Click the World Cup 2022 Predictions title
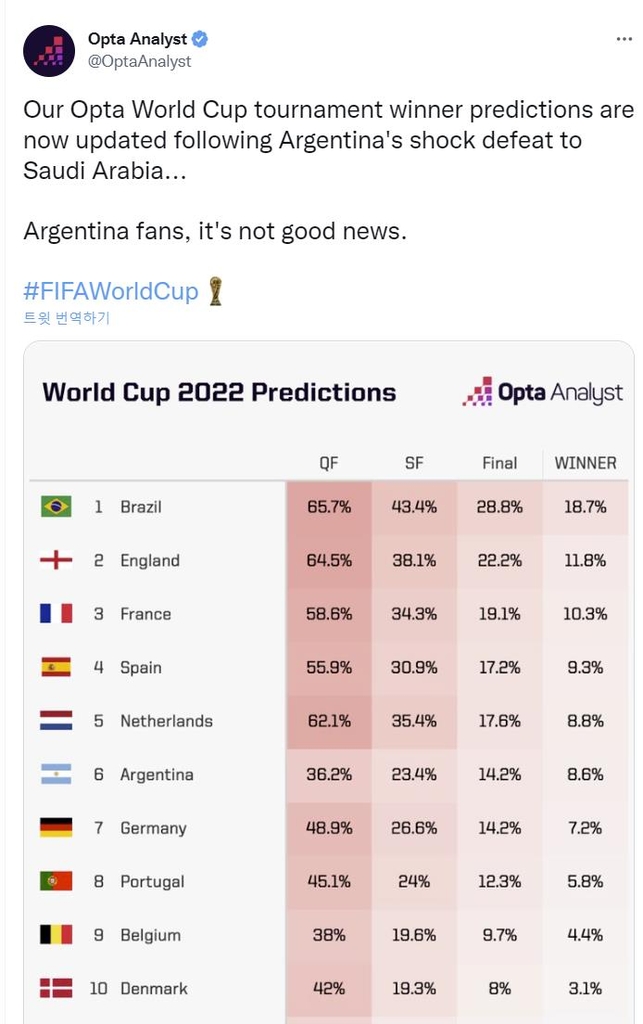Viewport: 643px width, 1024px height. tap(219, 392)
